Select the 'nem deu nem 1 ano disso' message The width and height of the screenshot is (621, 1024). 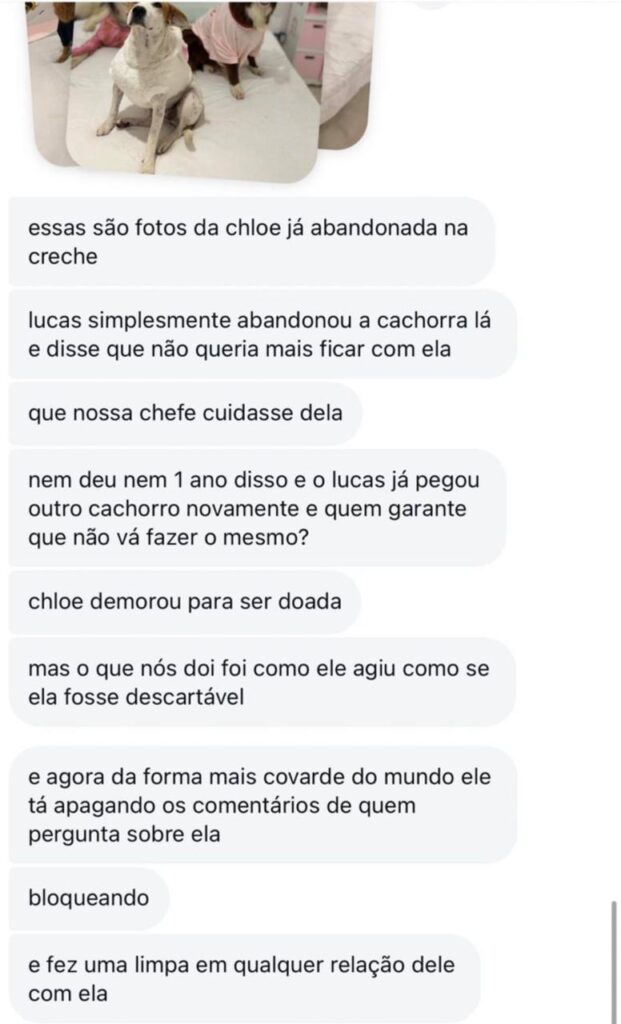click(256, 507)
